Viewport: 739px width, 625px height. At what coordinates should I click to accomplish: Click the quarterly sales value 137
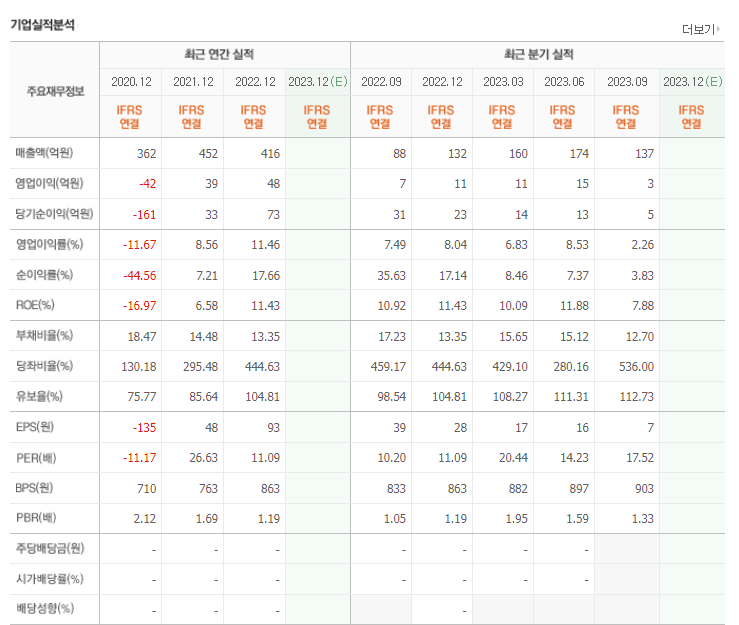click(644, 154)
